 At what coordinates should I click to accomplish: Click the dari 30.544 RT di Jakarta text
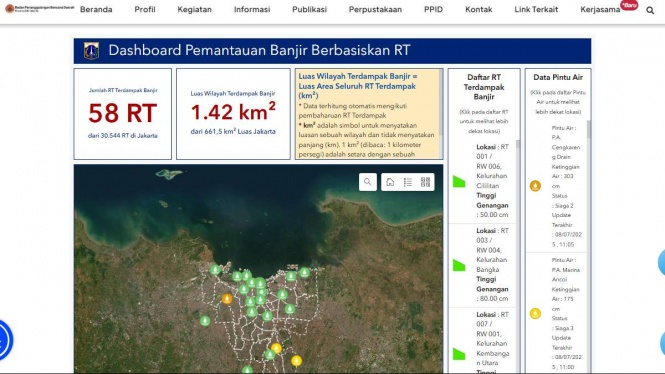(123, 136)
